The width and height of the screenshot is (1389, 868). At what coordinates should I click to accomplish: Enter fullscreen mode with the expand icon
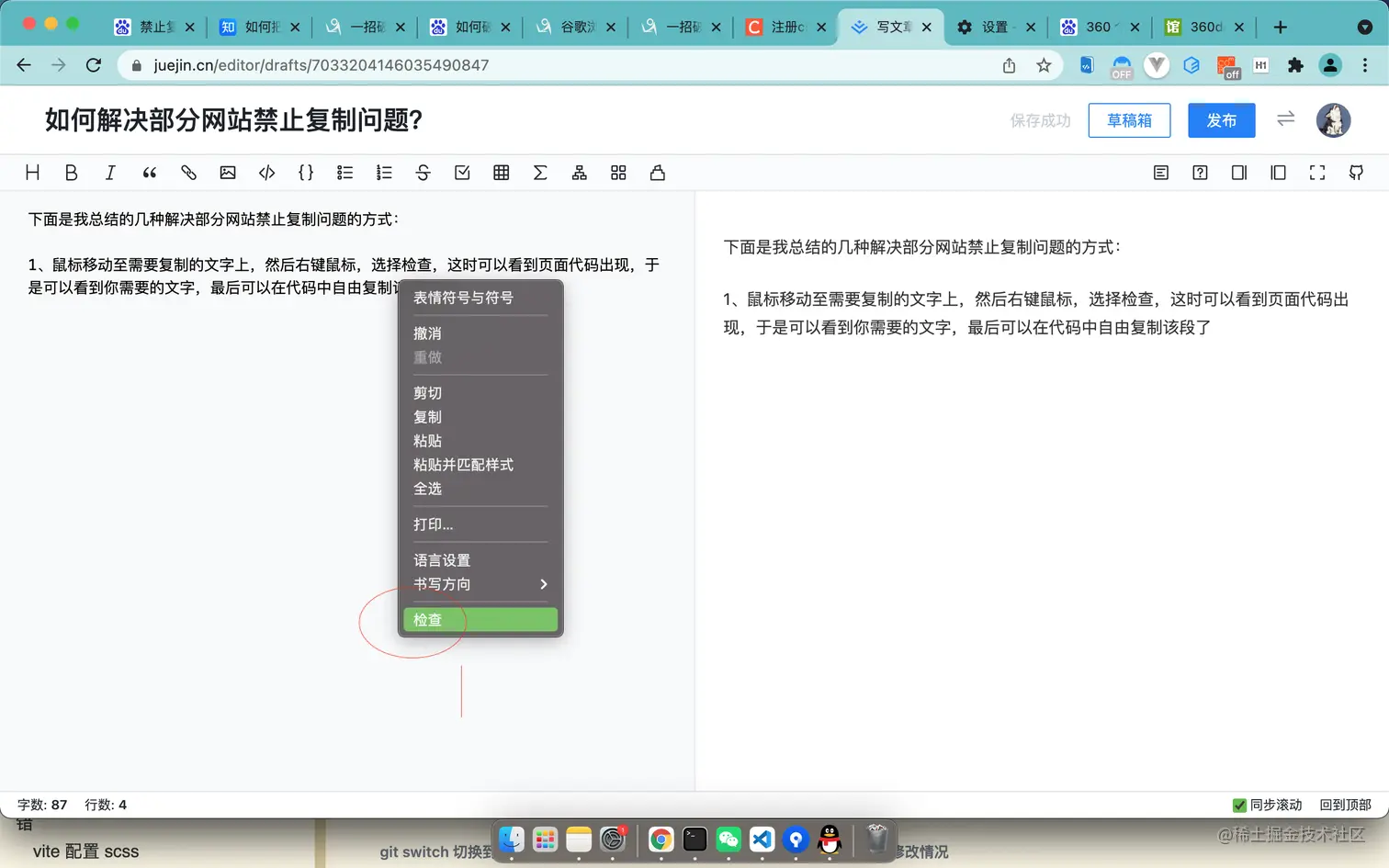click(1317, 173)
